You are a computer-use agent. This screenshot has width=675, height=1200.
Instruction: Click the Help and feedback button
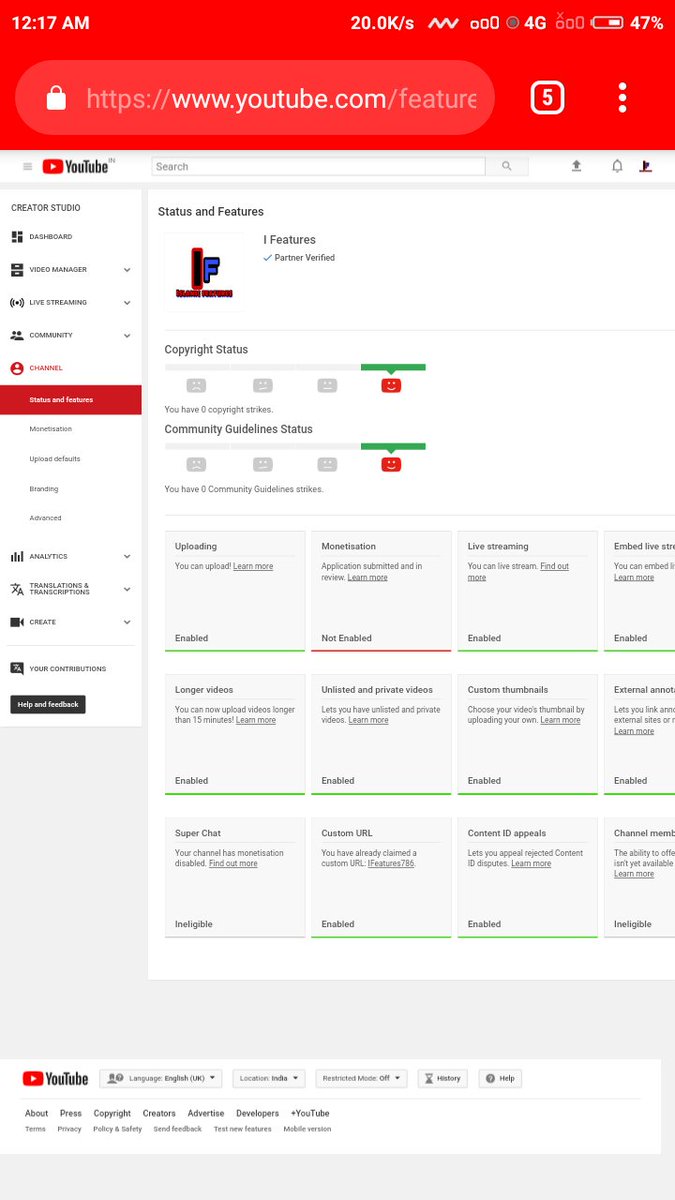click(x=48, y=705)
